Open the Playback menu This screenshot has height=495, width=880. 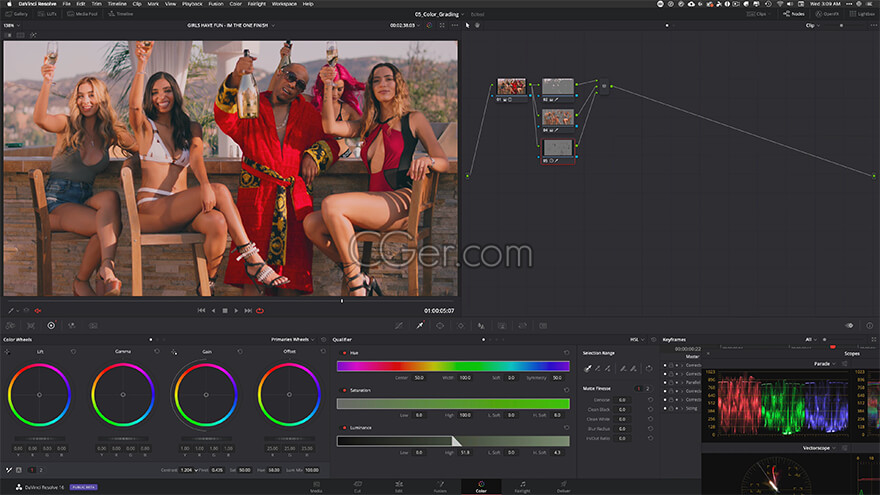192,4
